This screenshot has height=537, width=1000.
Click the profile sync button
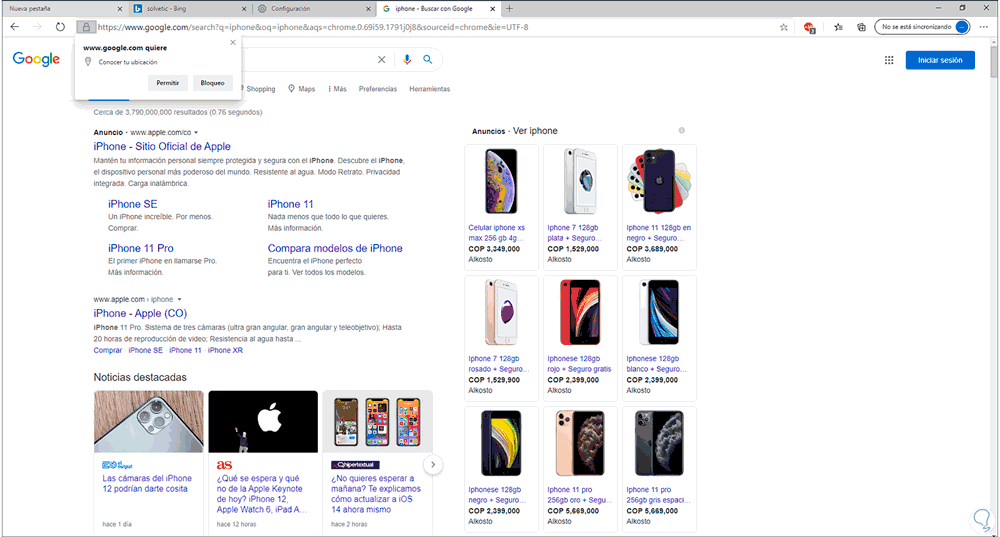(922, 27)
